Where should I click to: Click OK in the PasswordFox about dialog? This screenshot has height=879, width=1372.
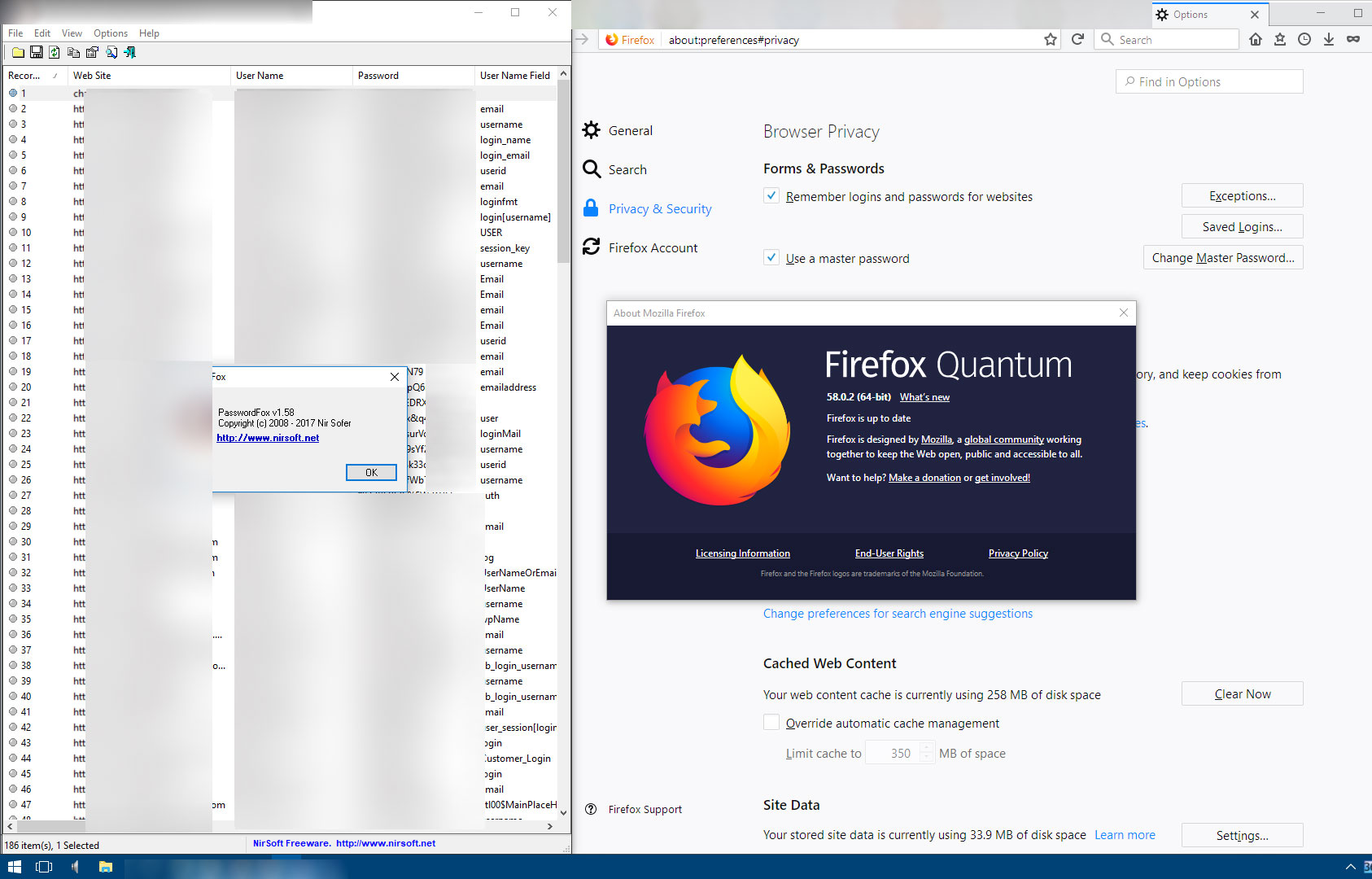tap(371, 472)
